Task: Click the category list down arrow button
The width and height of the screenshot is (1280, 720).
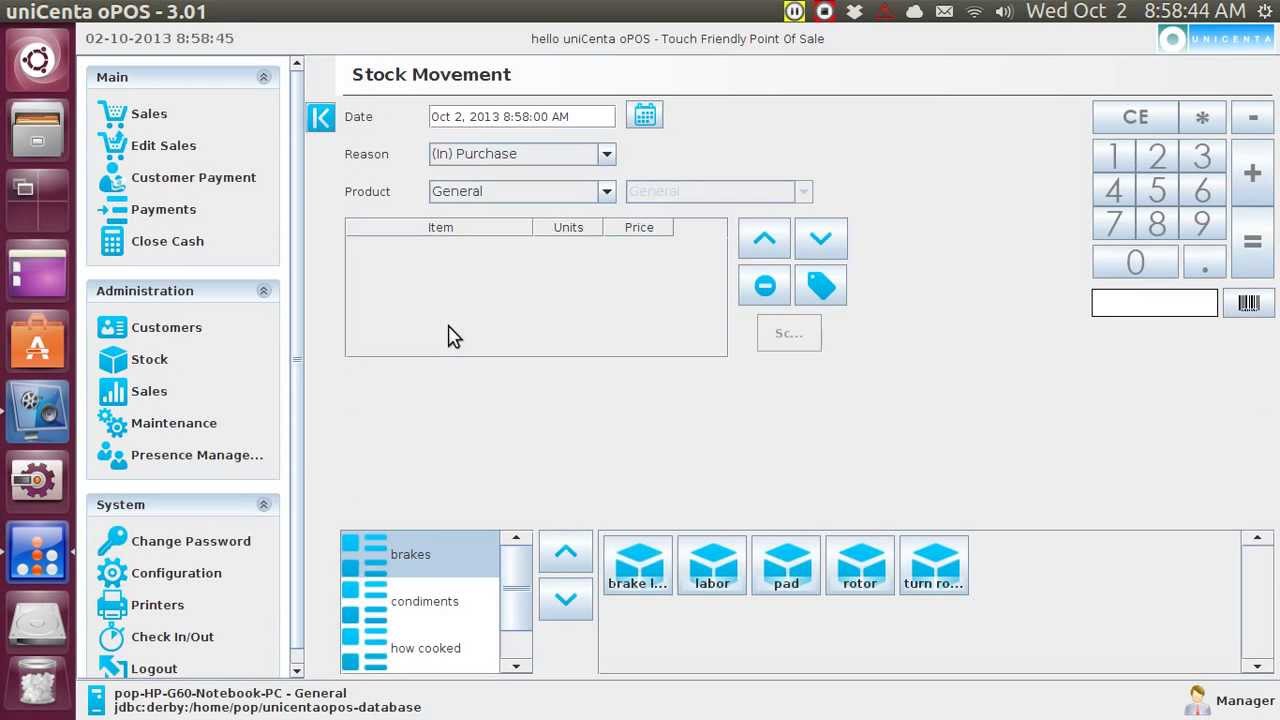Action: (x=565, y=600)
